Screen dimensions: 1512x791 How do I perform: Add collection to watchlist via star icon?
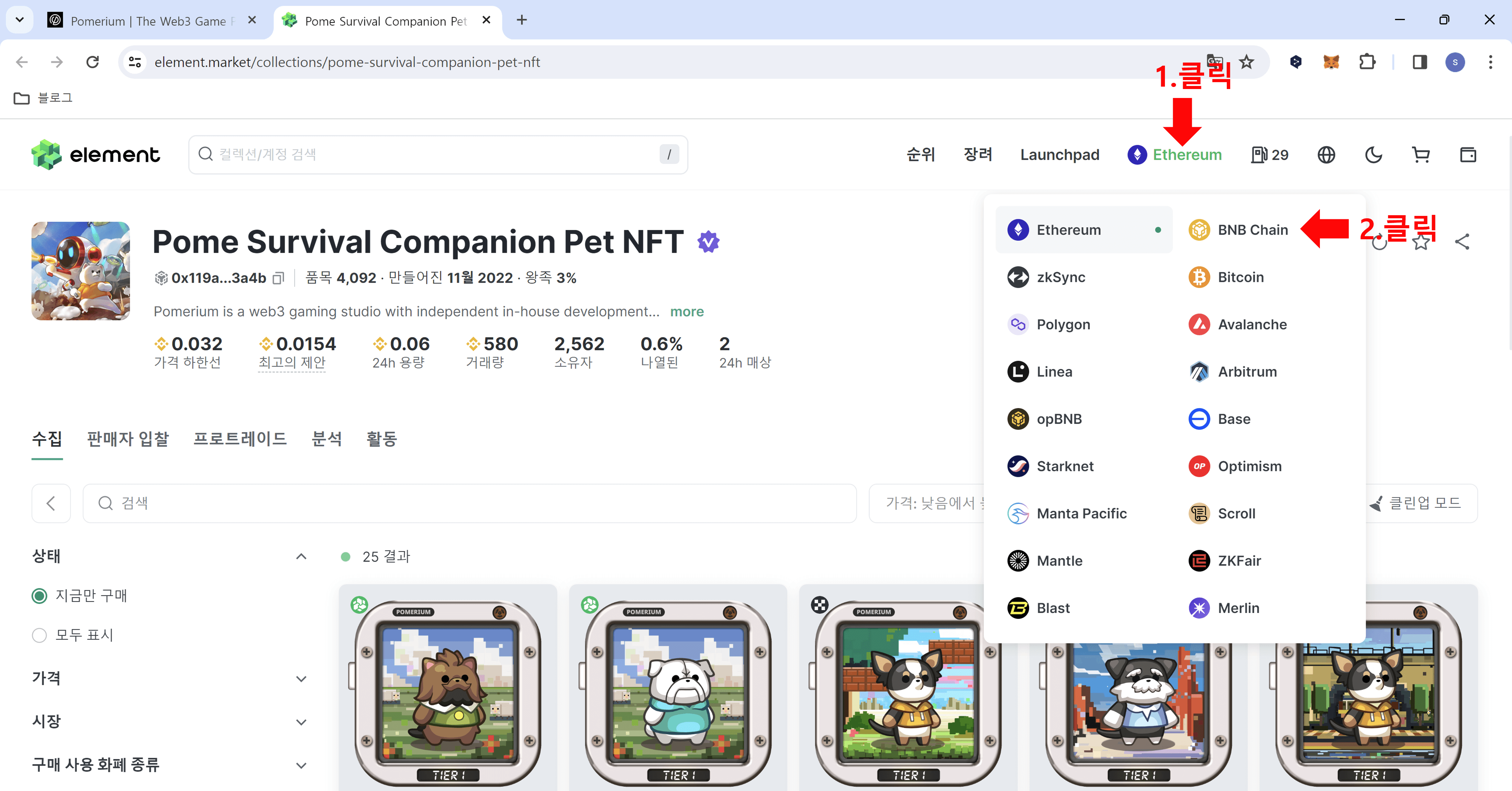coord(1422,241)
